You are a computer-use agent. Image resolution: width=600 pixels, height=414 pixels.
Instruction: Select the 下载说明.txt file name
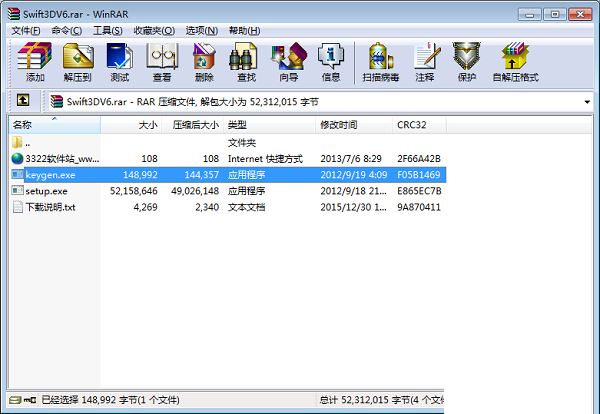pyautogui.click(x=50, y=207)
